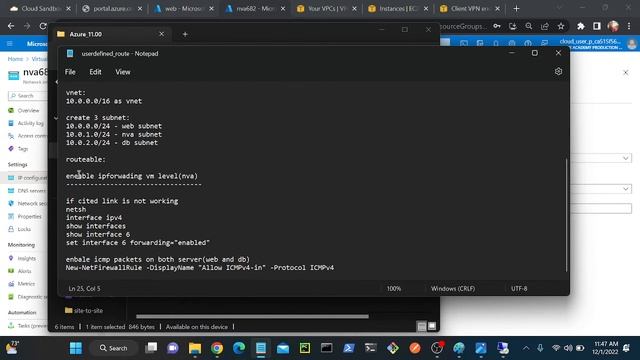Open Properties in Azure sidebar

[x=29, y=217]
